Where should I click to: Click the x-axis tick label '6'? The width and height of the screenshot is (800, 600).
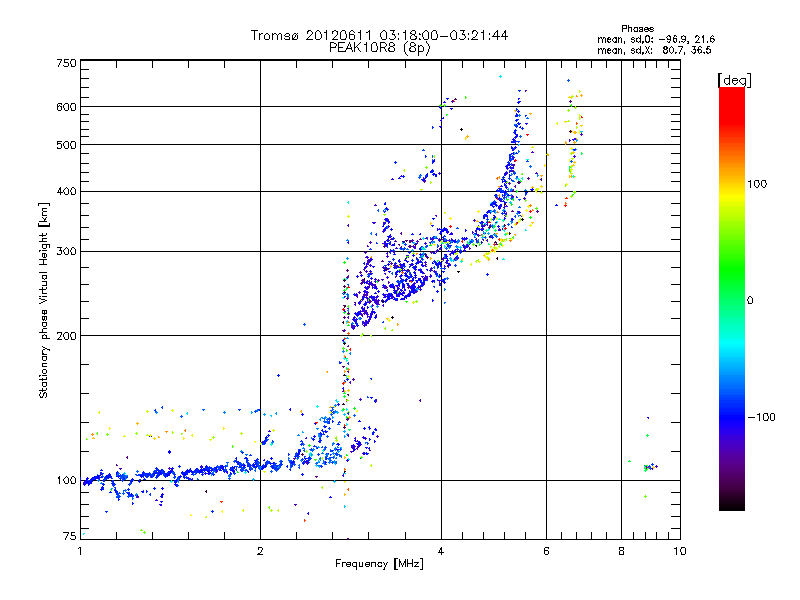[x=546, y=551]
